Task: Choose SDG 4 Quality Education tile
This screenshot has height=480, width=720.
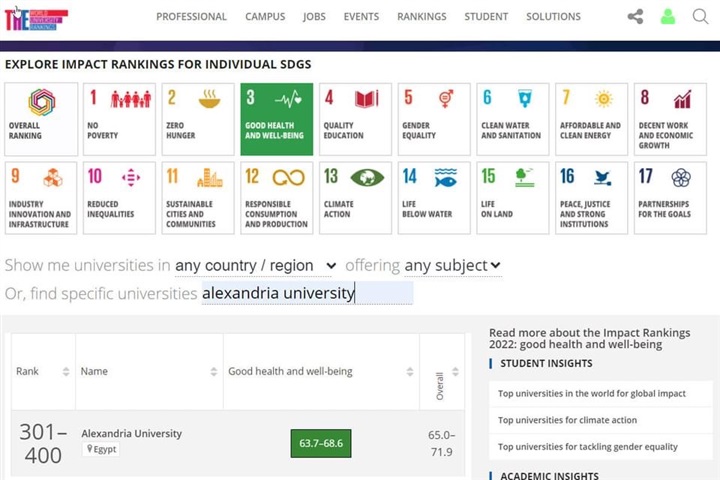Action: point(354,119)
